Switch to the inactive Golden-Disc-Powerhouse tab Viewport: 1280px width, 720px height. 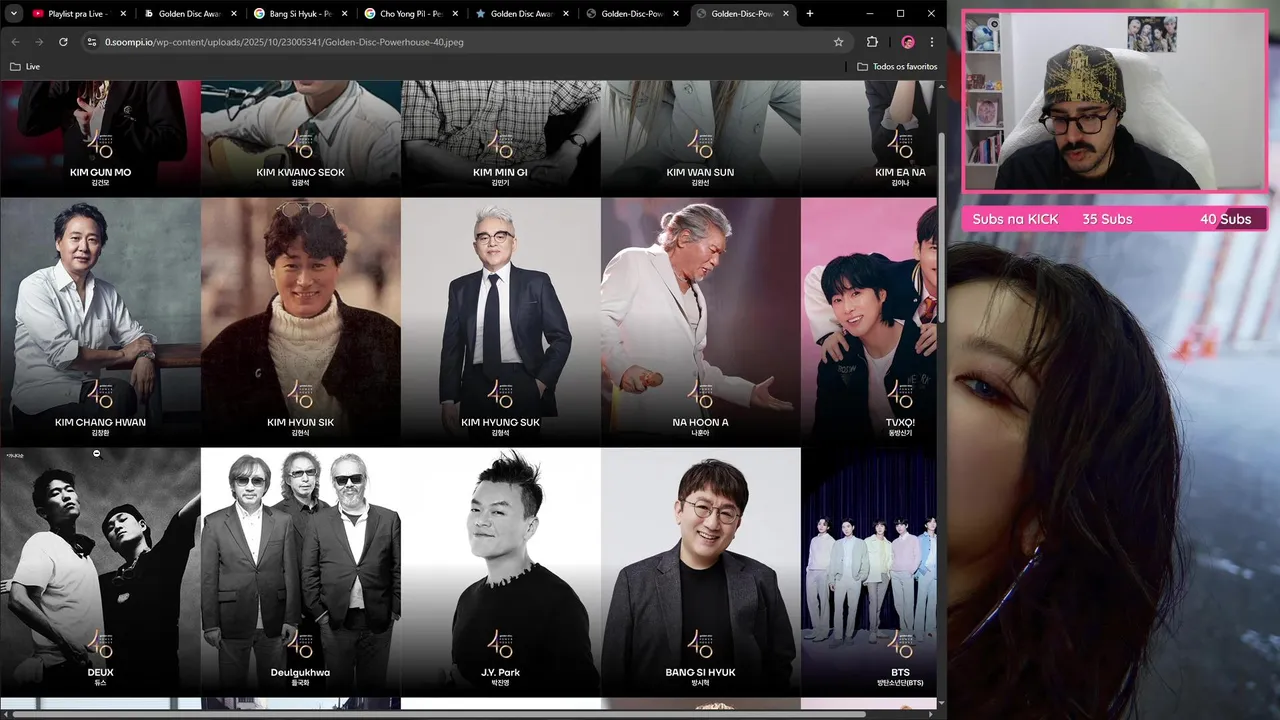pos(629,14)
